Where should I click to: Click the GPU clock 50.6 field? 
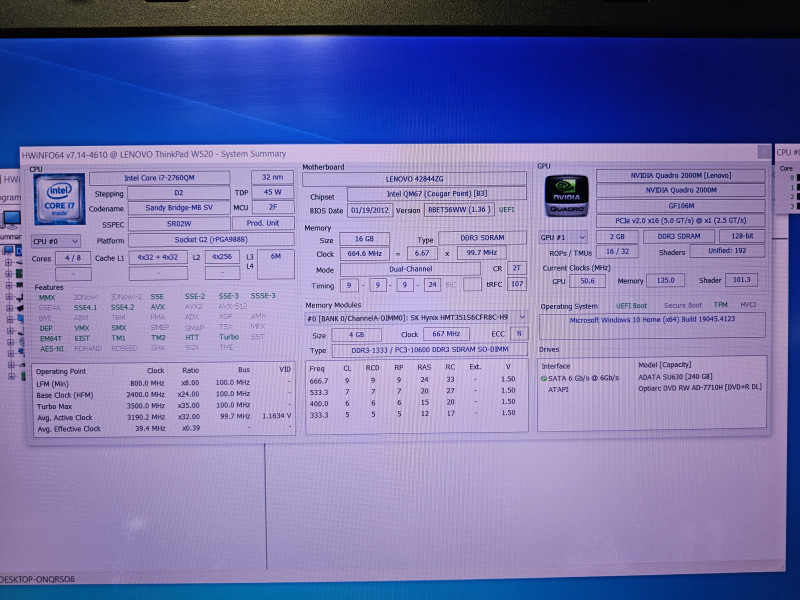click(x=587, y=281)
